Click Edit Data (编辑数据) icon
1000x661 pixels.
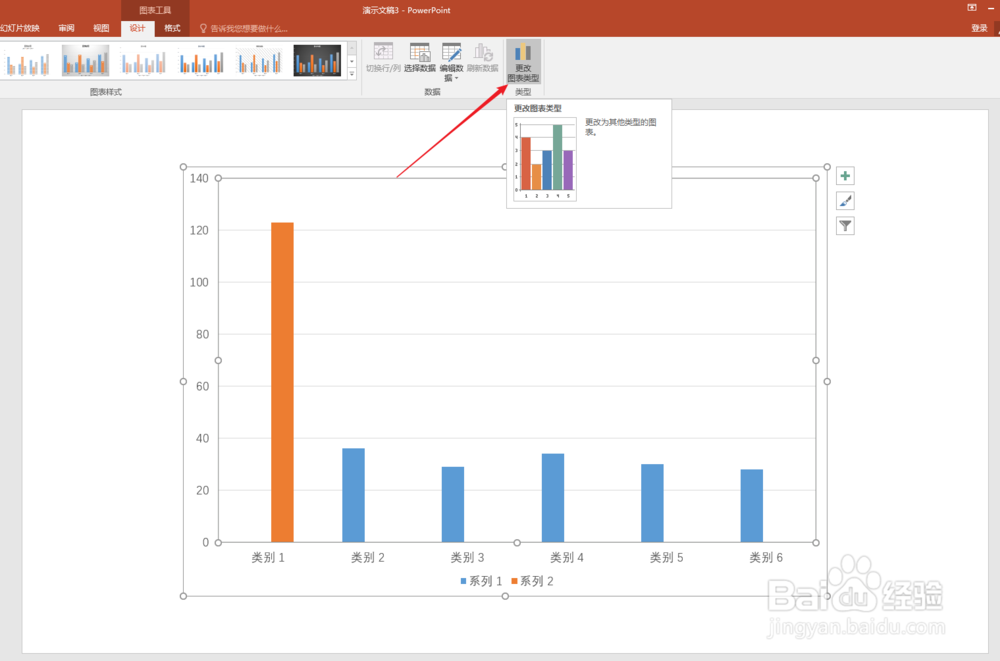[452, 52]
